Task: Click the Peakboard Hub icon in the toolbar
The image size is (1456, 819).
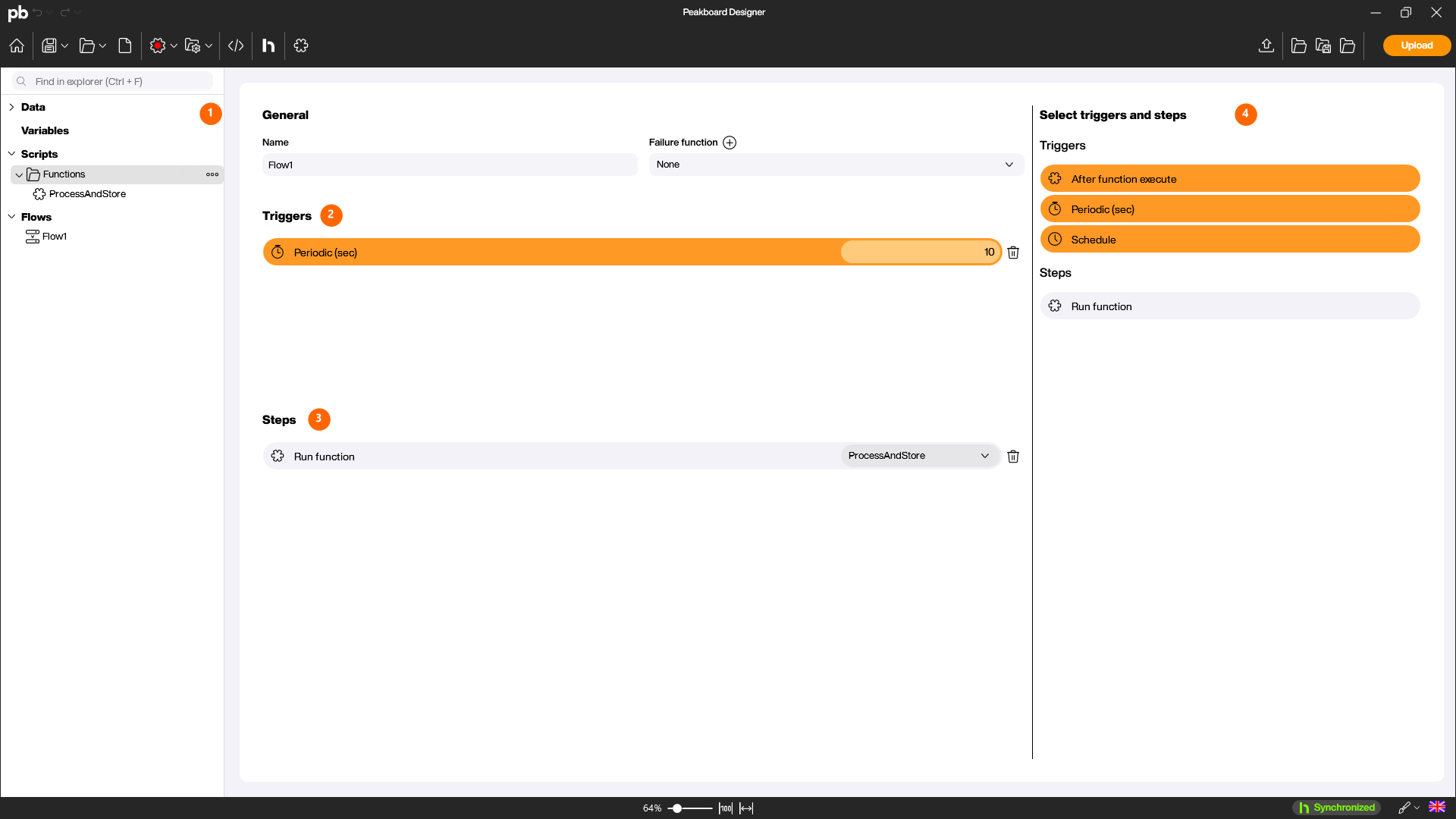Action: click(x=268, y=45)
